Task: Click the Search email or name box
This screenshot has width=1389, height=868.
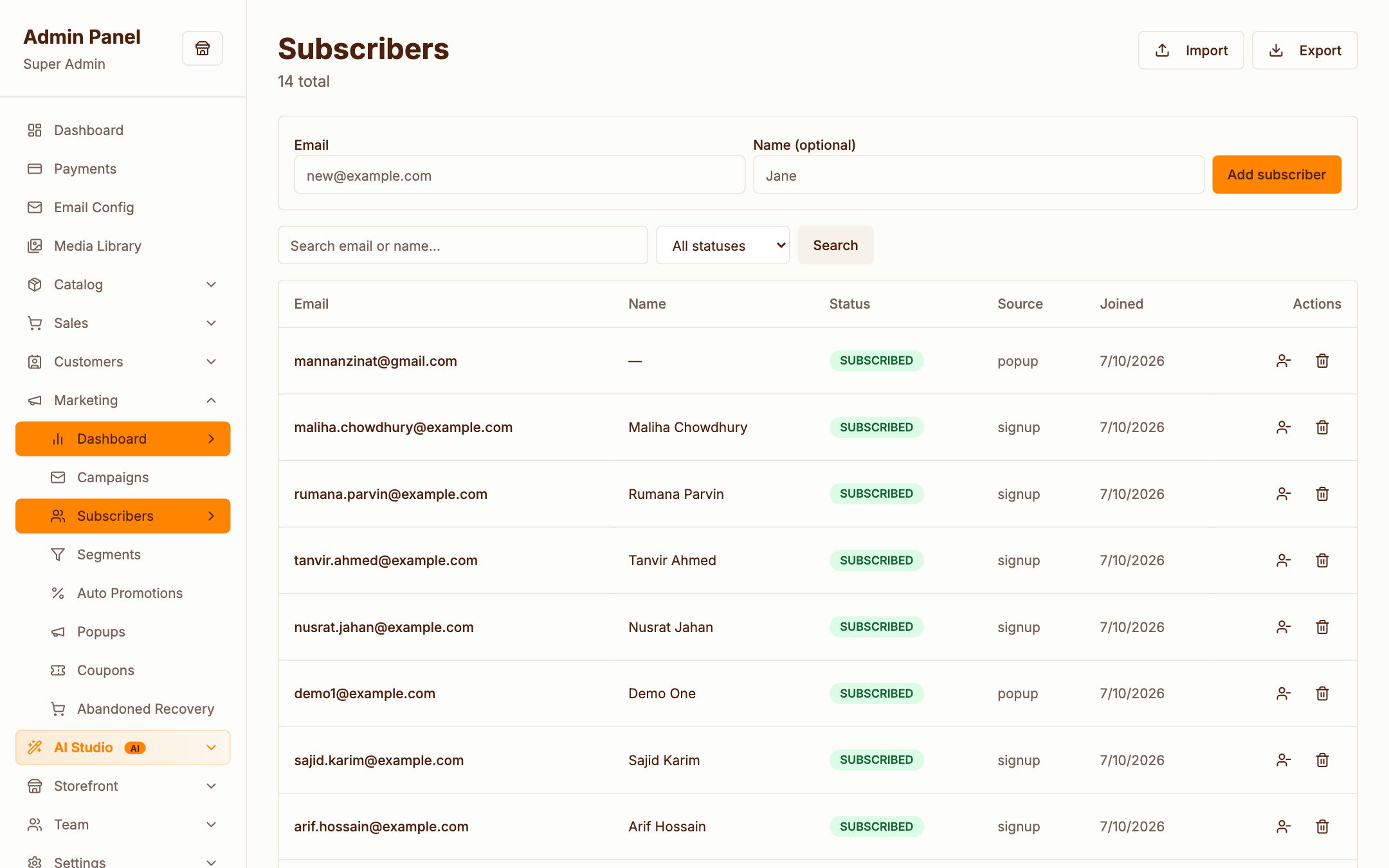Action: (463, 245)
